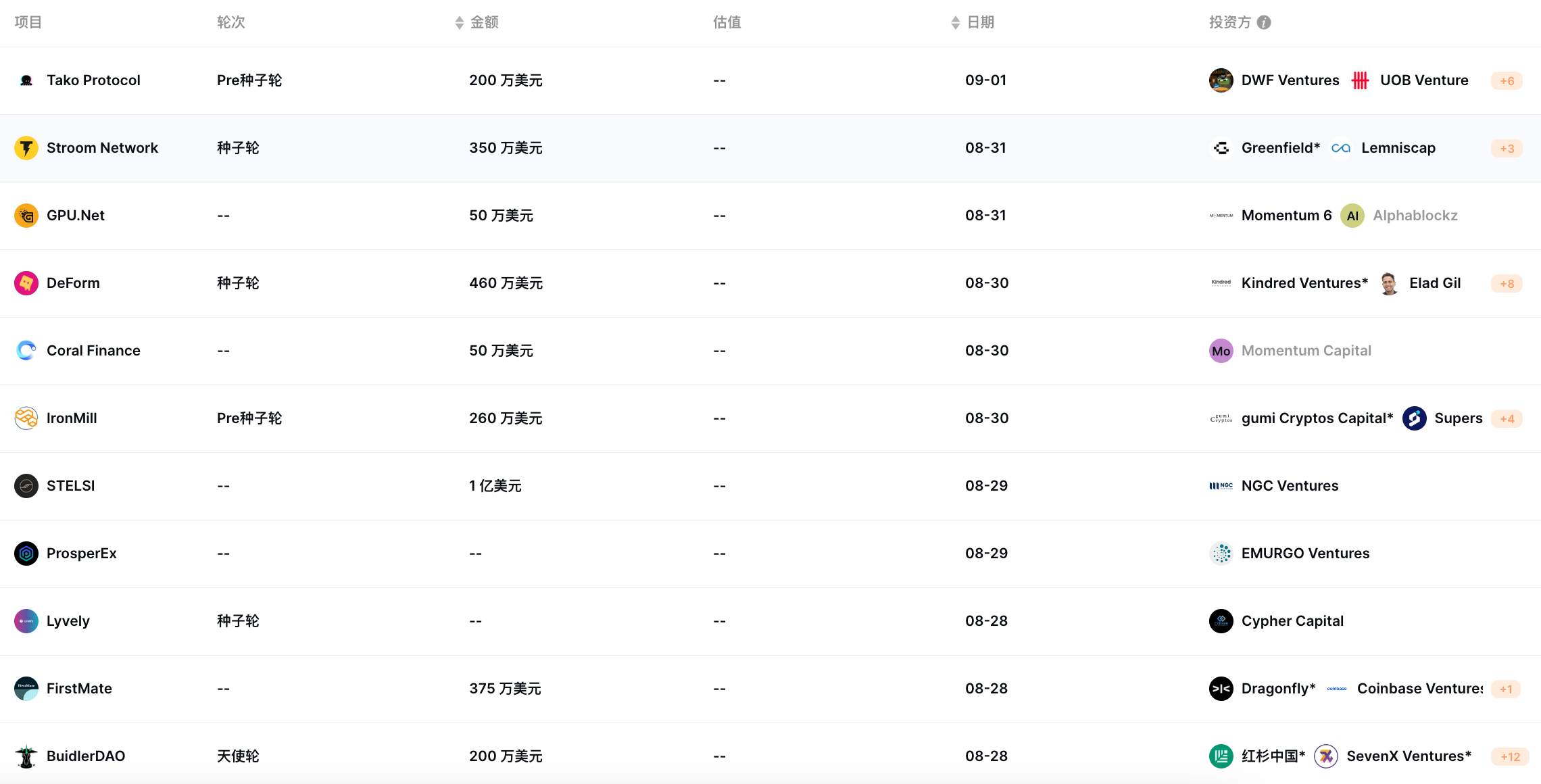The height and width of the screenshot is (784, 1541).
Task: Click the Alphablockz 'Al' avatar
Action: pos(1352,216)
